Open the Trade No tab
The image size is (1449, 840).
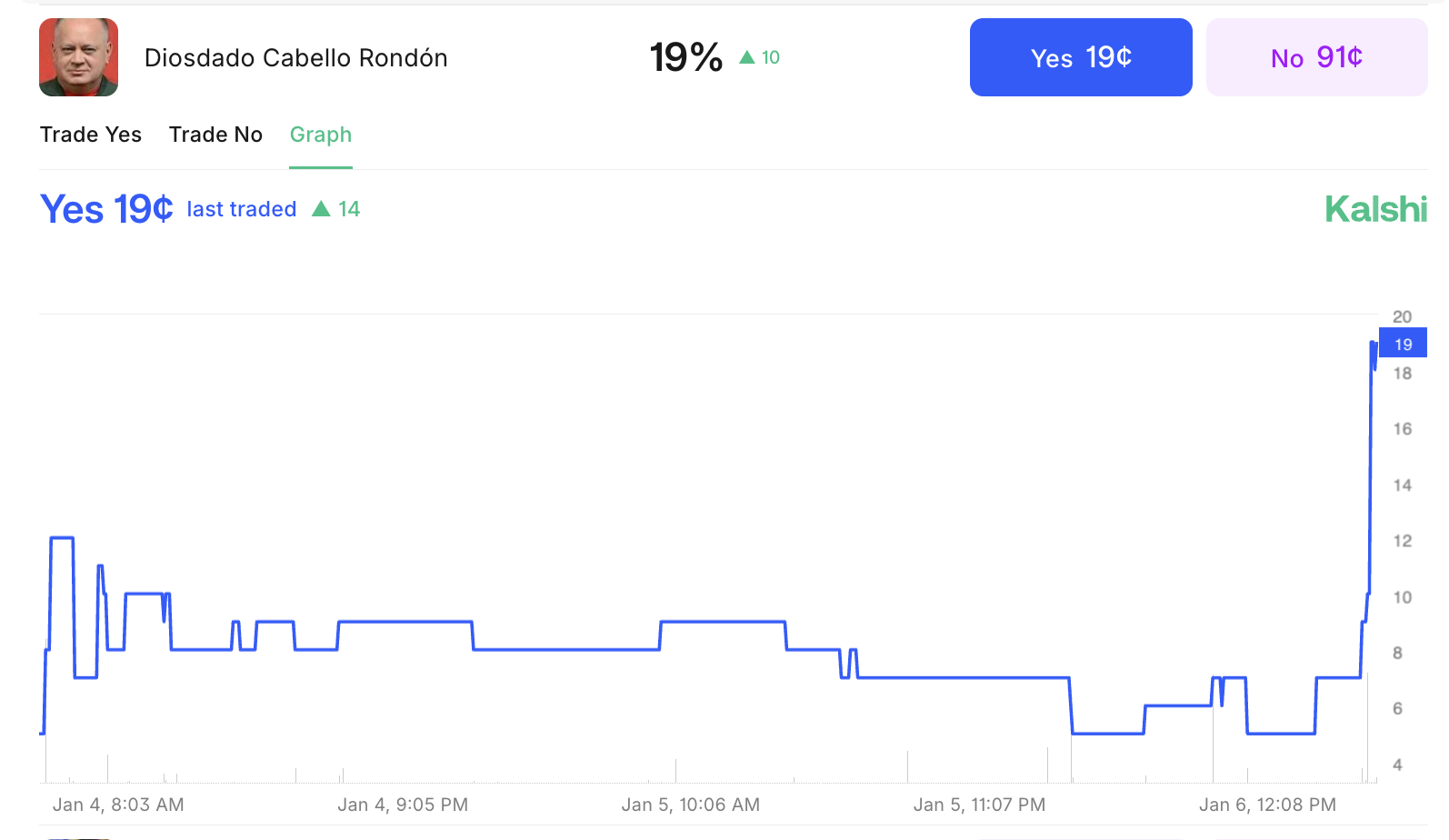[215, 135]
